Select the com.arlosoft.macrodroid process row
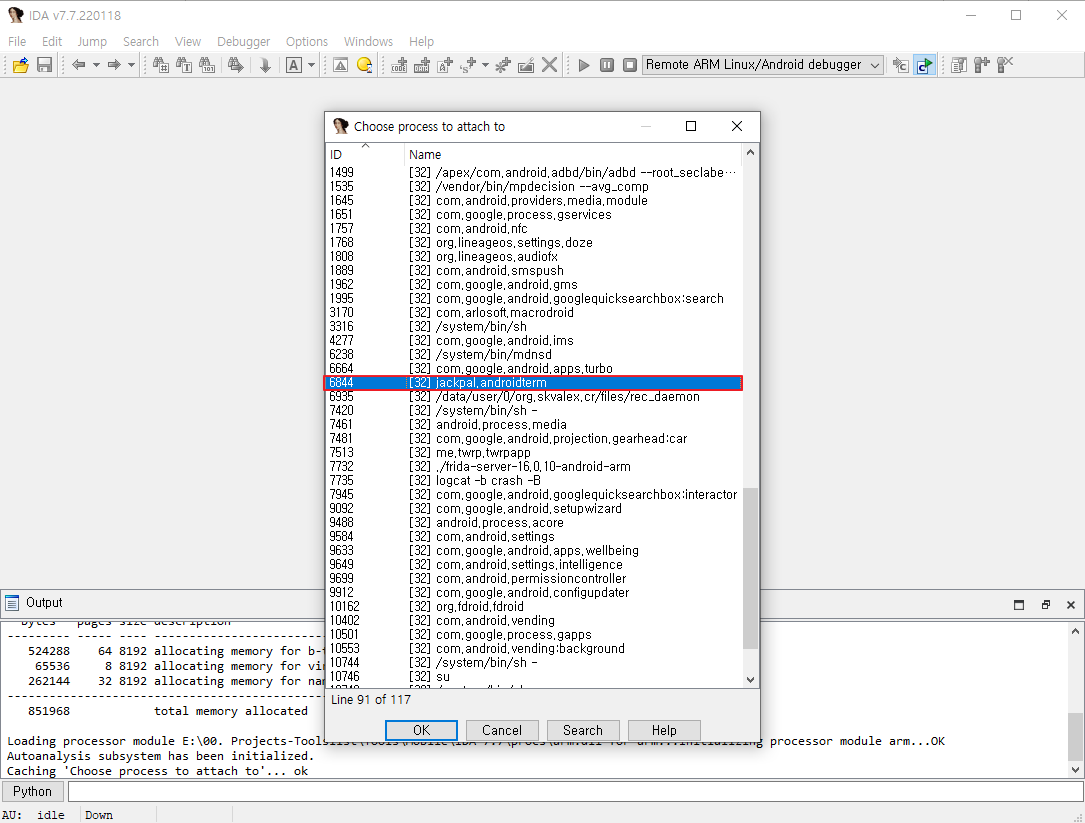The image size is (1085, 823). point(534,312)
